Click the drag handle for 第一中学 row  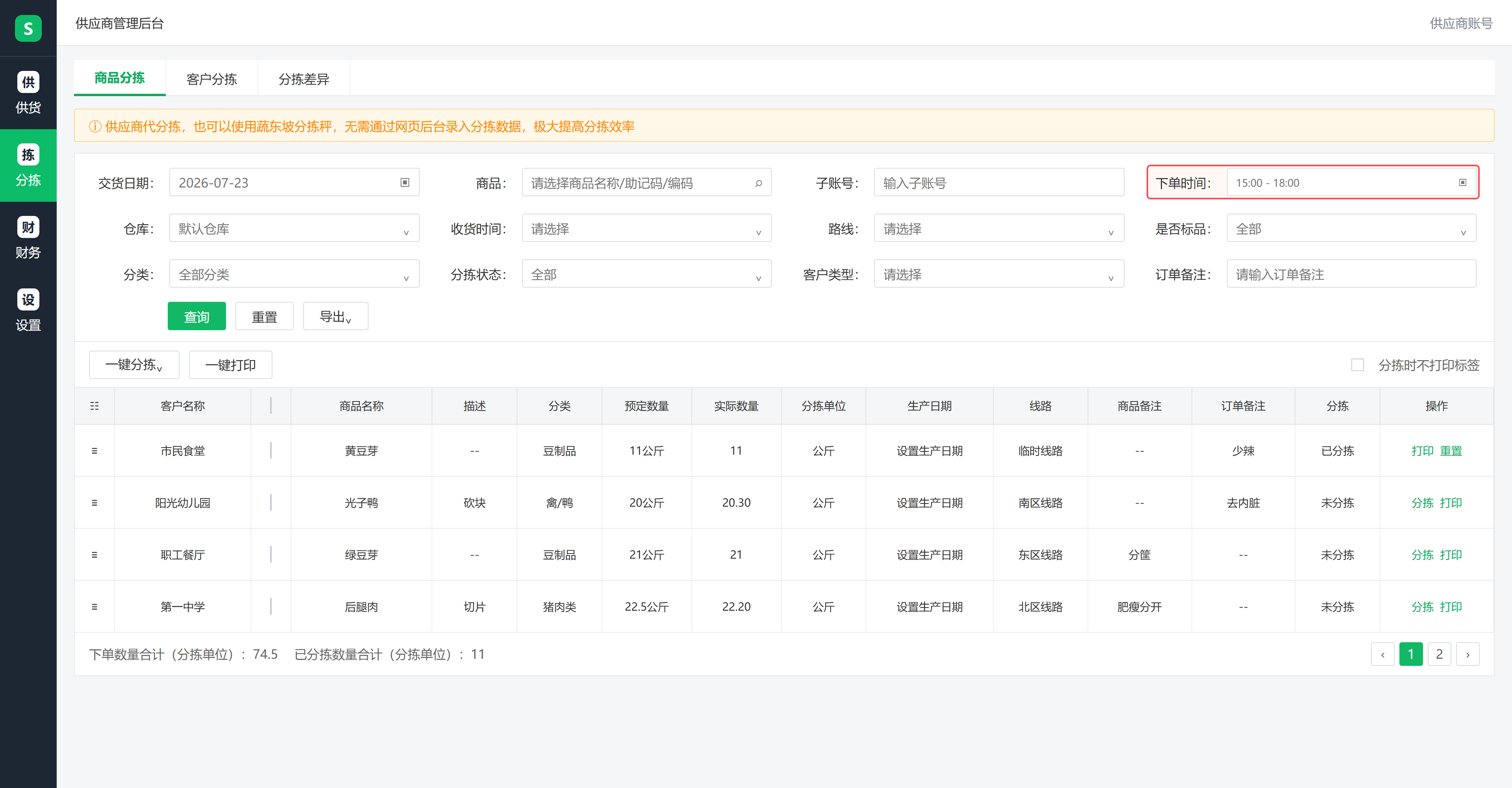(x=94, y=606)
